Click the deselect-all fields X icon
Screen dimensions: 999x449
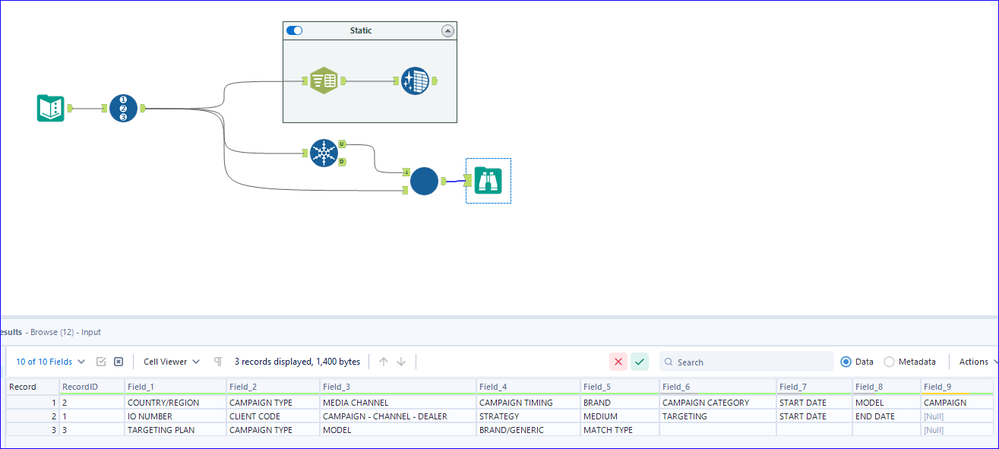point(118,362)
